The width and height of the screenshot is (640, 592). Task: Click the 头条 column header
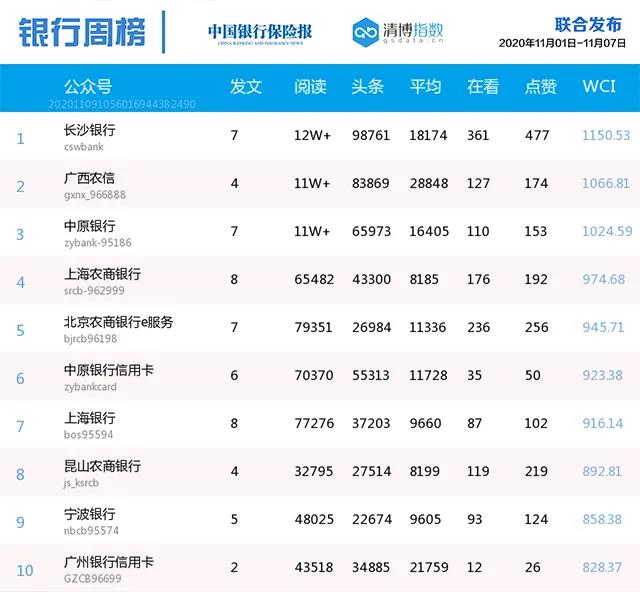point(368,87)
